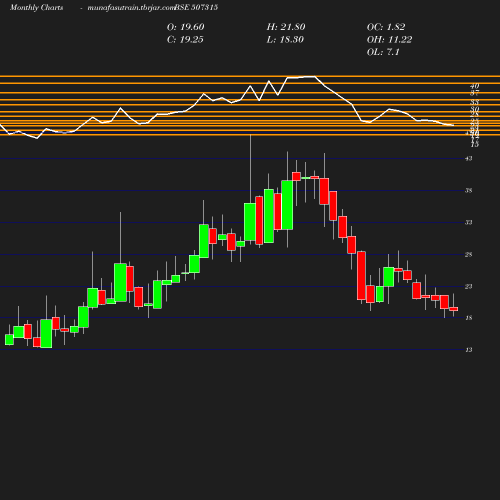Click the 43 price axis label

coord(469,159)
